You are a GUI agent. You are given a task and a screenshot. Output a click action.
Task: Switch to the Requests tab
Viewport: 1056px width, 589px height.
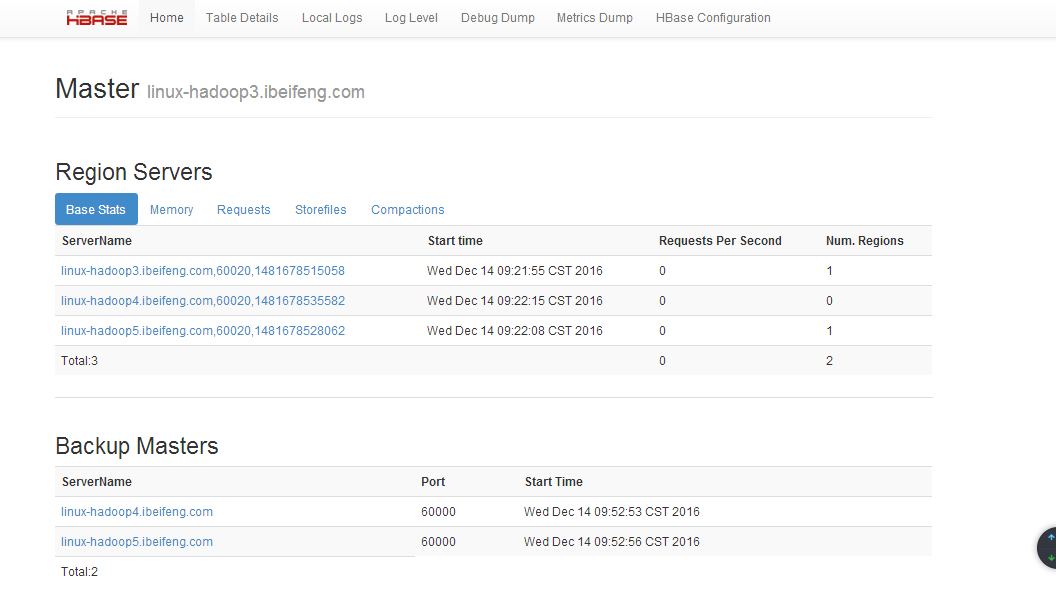(244, 209)
